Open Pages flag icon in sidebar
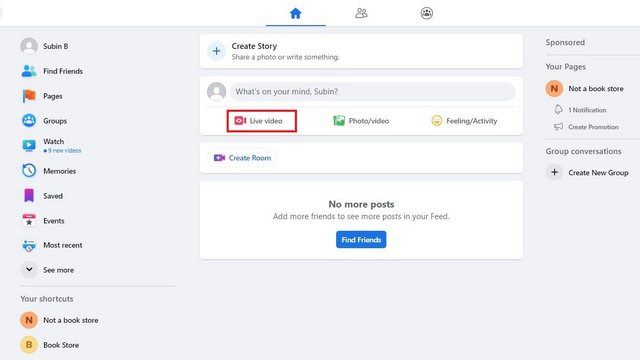The image size is (640, 360). click(29, 96)
